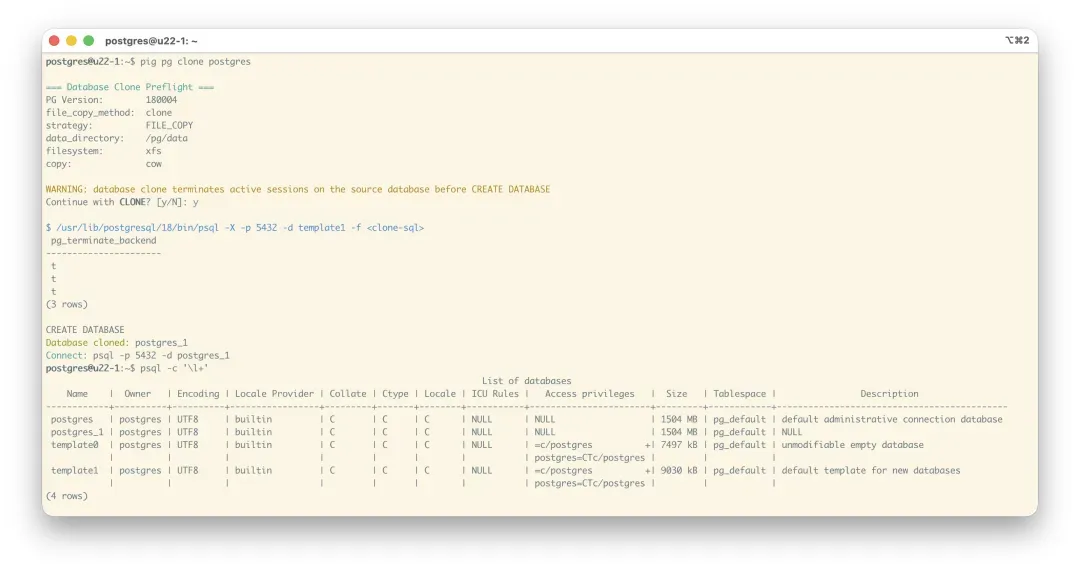Viewport: 1080px width, 572px height.
Task: Click the green fullscreen window button
Action: pos(88,41)
